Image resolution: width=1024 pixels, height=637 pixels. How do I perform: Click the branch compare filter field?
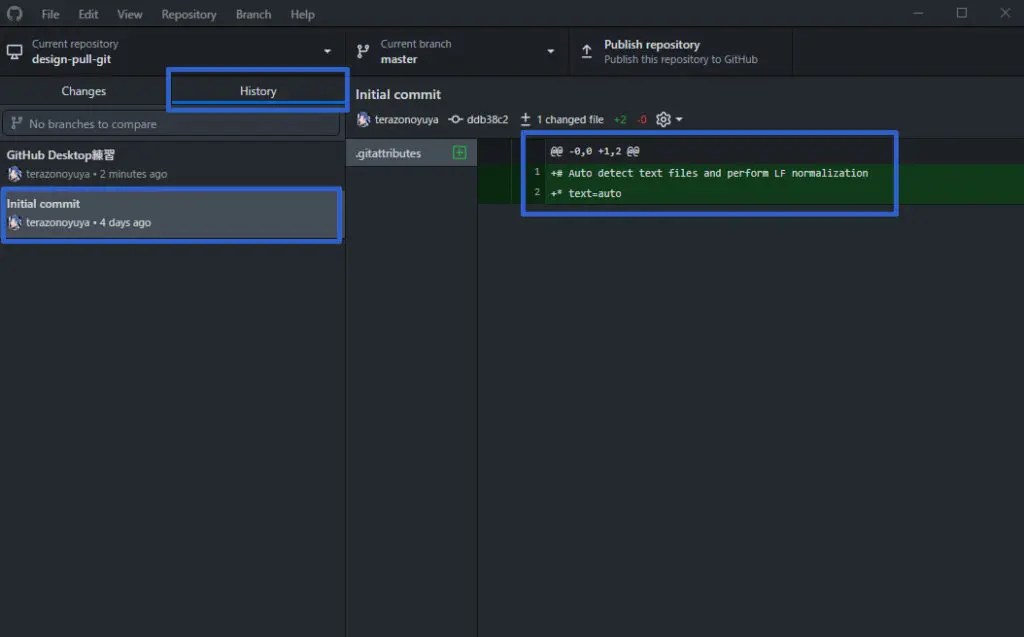tap(172, 124)
